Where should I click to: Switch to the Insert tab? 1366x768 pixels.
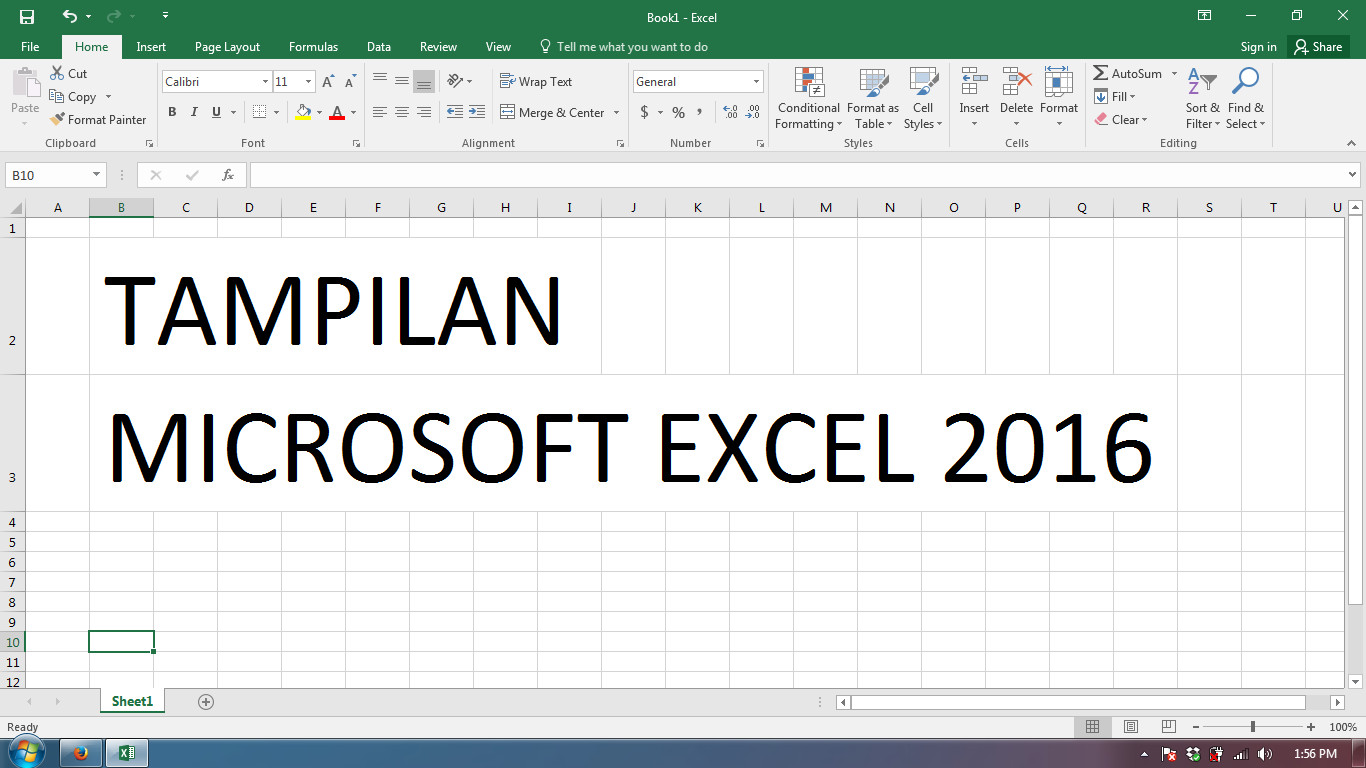(x=151, y=47)
